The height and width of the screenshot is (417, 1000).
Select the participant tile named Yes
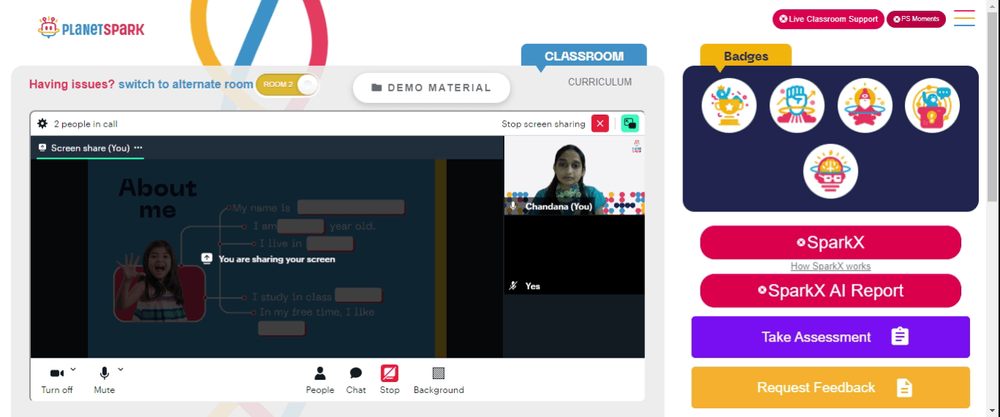(574, 255)
